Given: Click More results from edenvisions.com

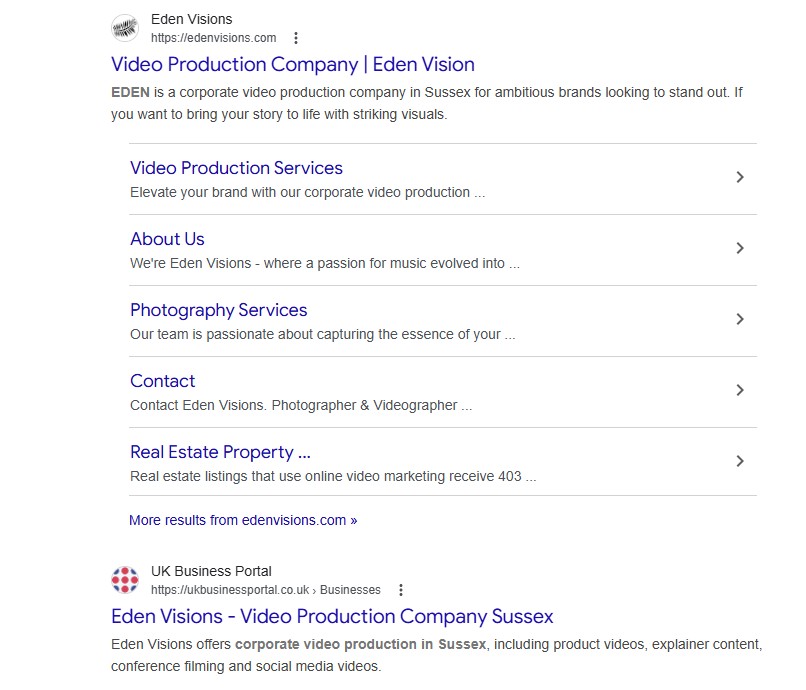Looking at the screenshot, I should click(x=242, y=520).
